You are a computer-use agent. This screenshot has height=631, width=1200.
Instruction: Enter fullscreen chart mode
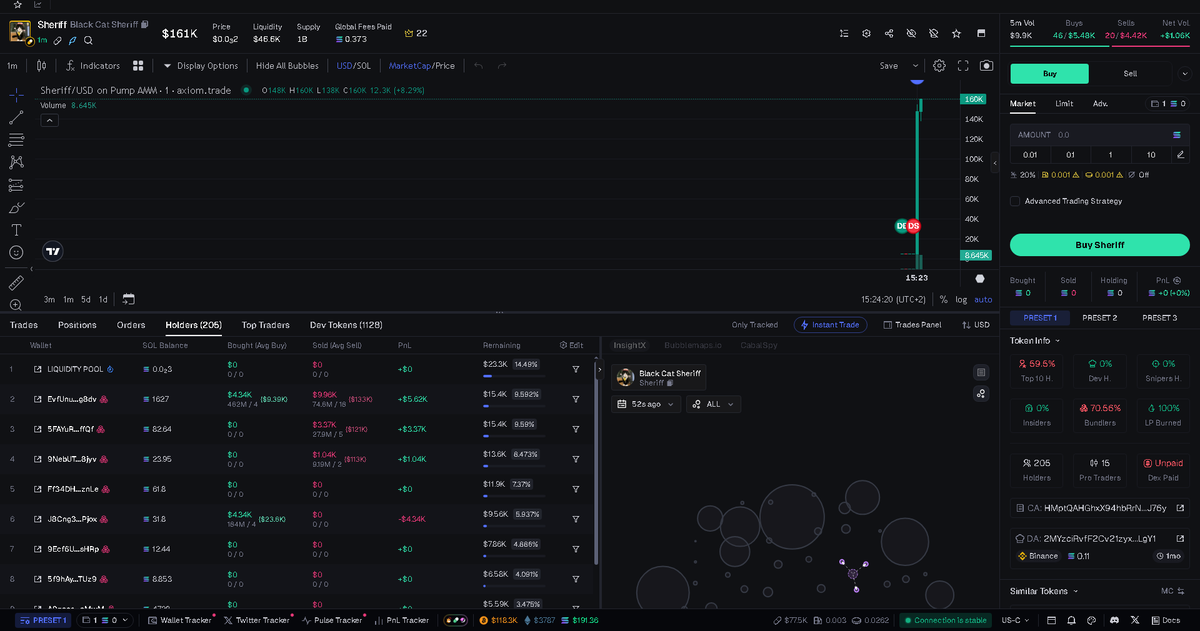tap(964, 66)
